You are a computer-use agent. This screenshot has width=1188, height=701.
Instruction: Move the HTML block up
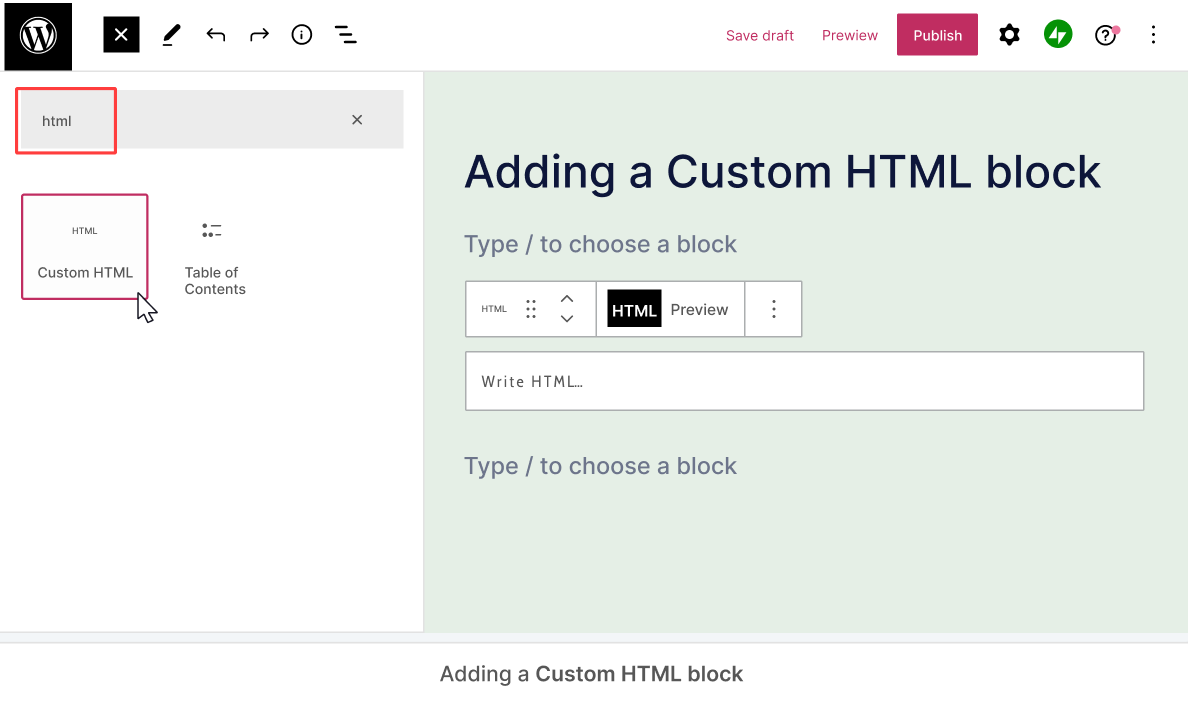567,299
